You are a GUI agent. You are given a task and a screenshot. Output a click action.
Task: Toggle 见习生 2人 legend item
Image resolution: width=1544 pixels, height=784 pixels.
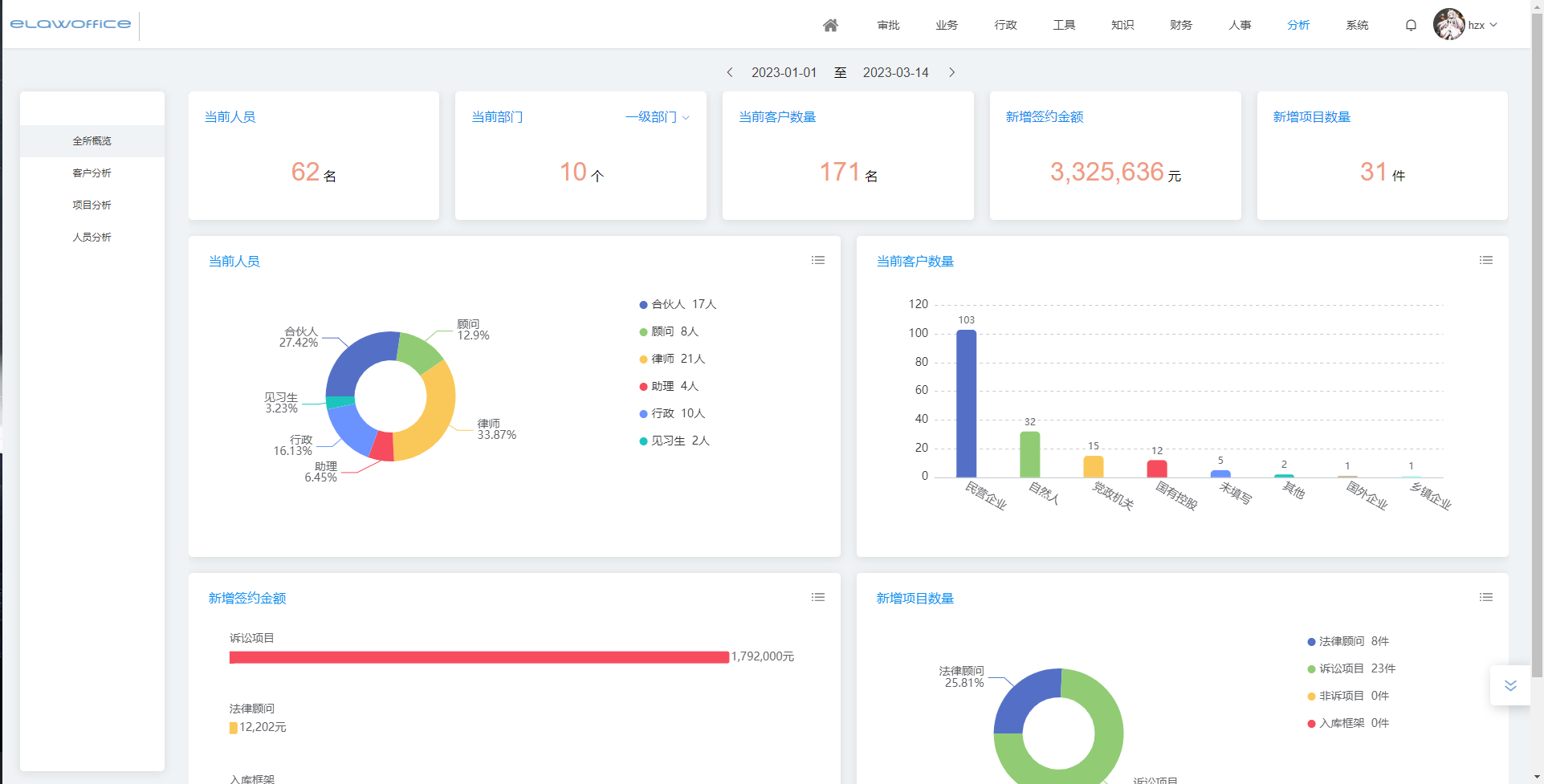coord(674,441)
